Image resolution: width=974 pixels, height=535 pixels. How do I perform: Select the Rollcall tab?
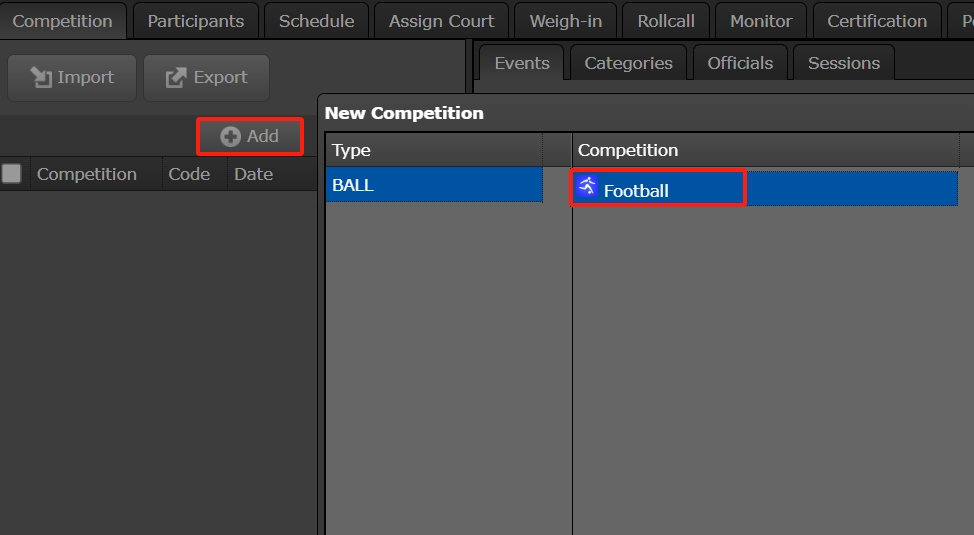tap(666, 21)
